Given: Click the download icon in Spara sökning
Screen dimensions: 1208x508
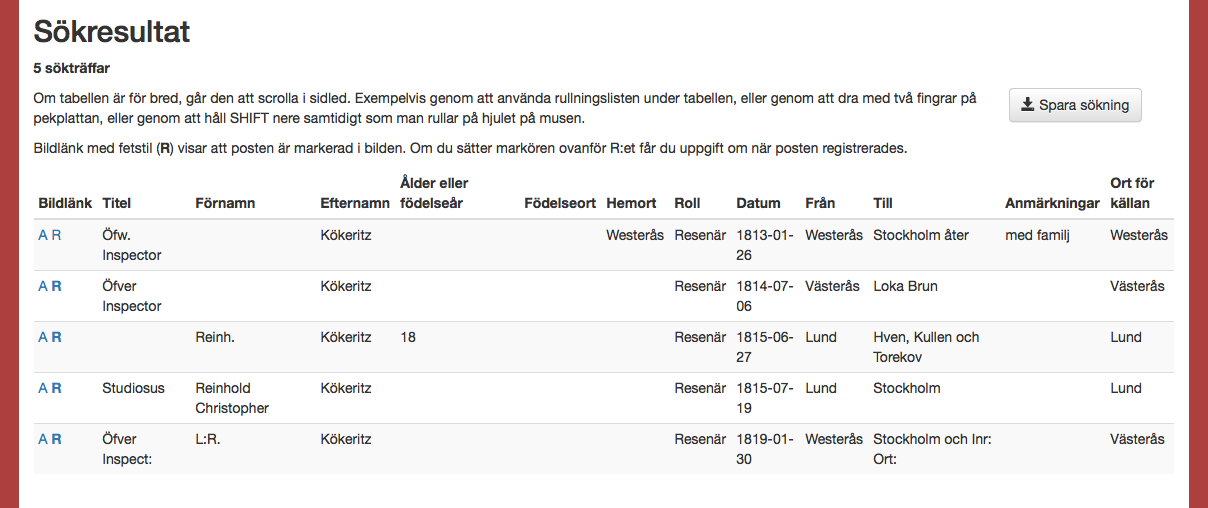Looking at the screenshot, I should point(1027,105).
